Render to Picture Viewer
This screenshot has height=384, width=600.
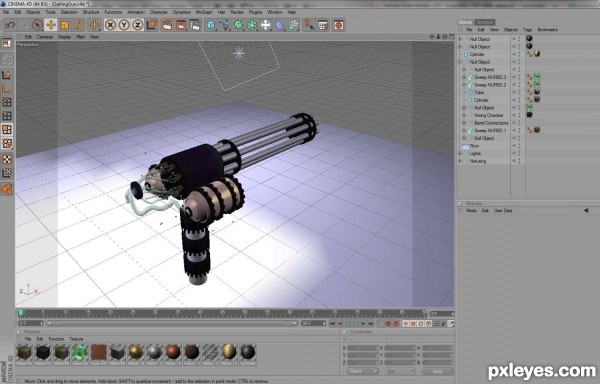[x=181, y=25]
